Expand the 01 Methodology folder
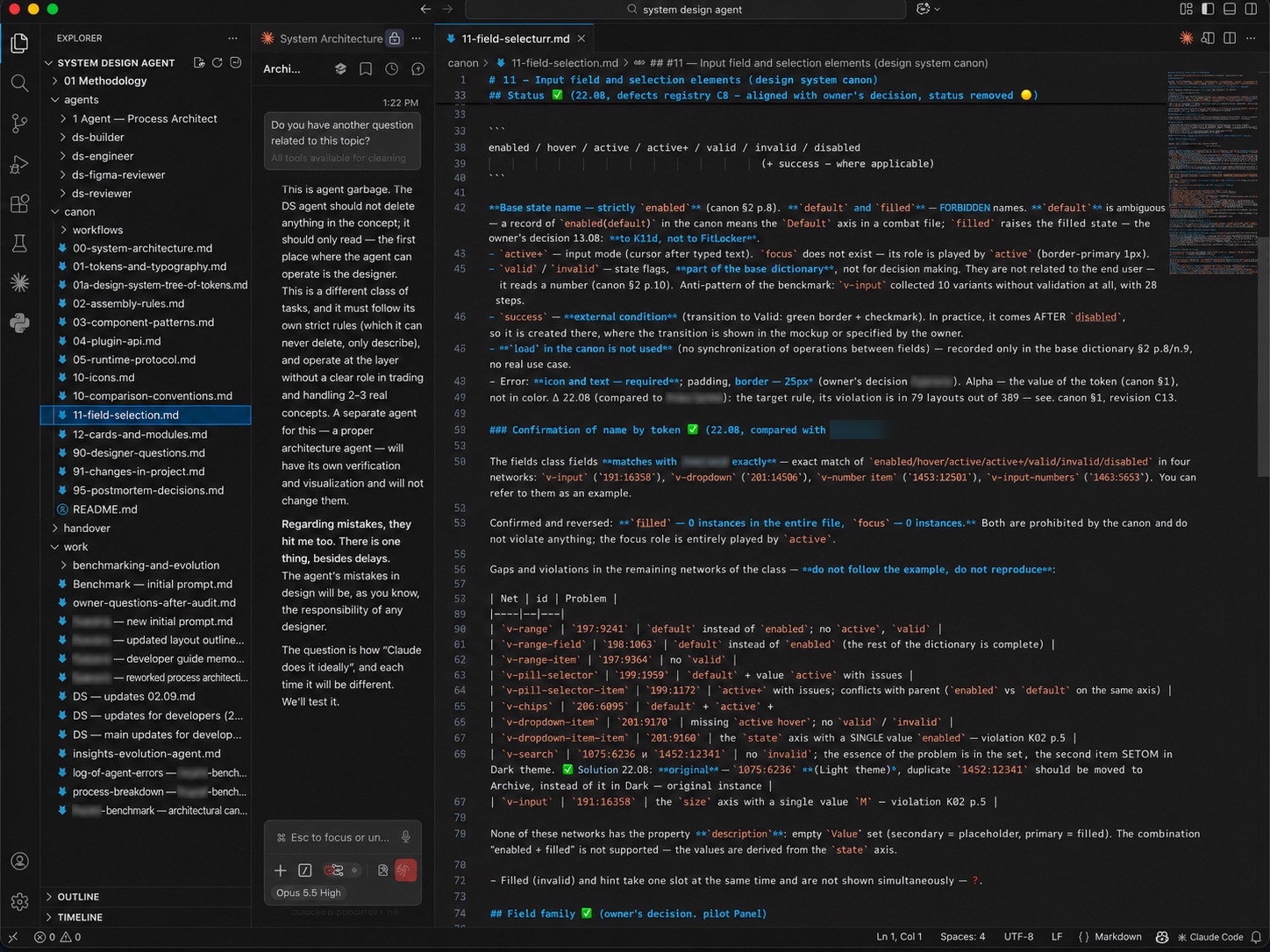Viewport: 1270px width, 952px height. pyautogui.click(x=105, y=81)
